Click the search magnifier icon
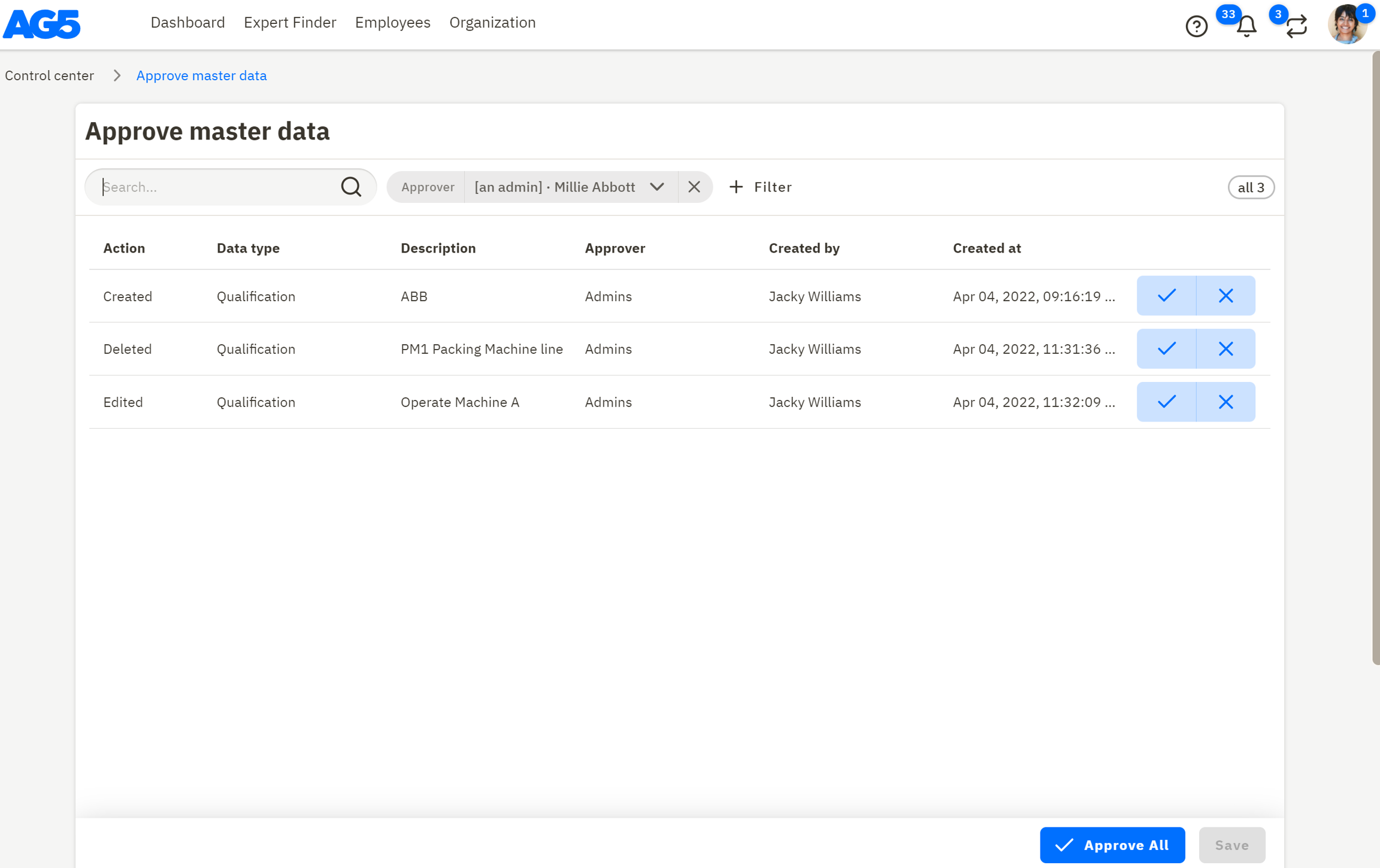Image resolution: width=1380 pixels, height=868 pixels. click(x=351, y=187)
